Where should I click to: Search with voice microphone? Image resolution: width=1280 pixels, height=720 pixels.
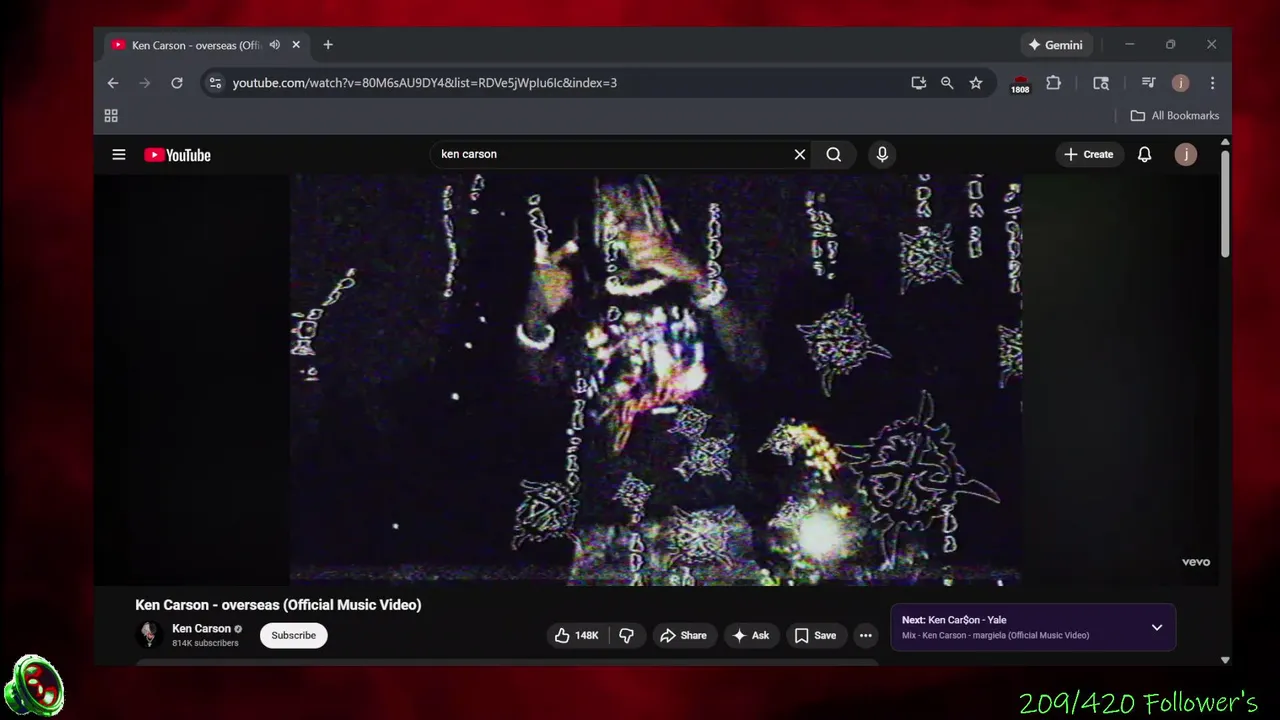(882, 154)
